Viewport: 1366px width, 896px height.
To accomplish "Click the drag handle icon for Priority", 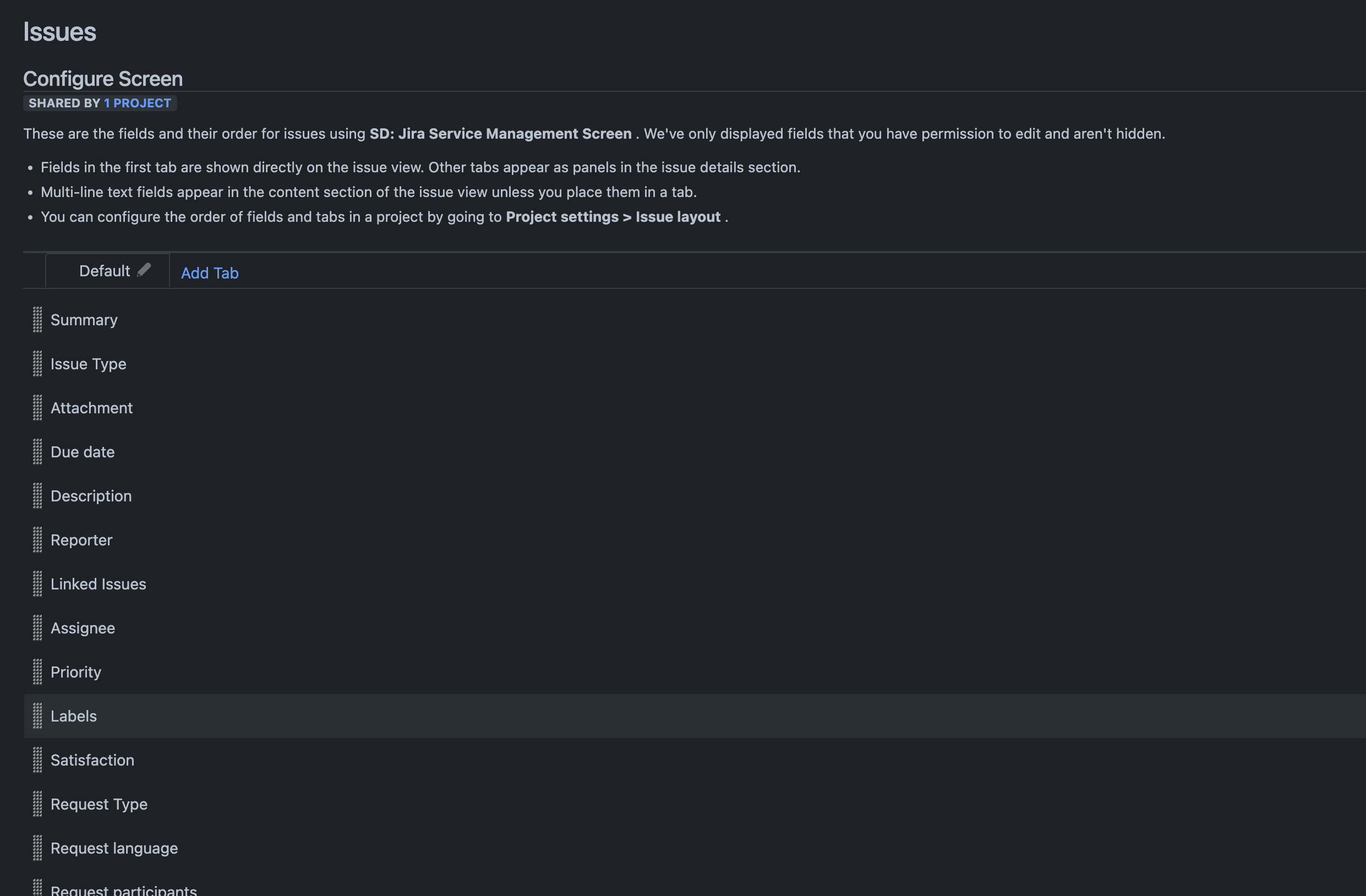I will (37, 672).
